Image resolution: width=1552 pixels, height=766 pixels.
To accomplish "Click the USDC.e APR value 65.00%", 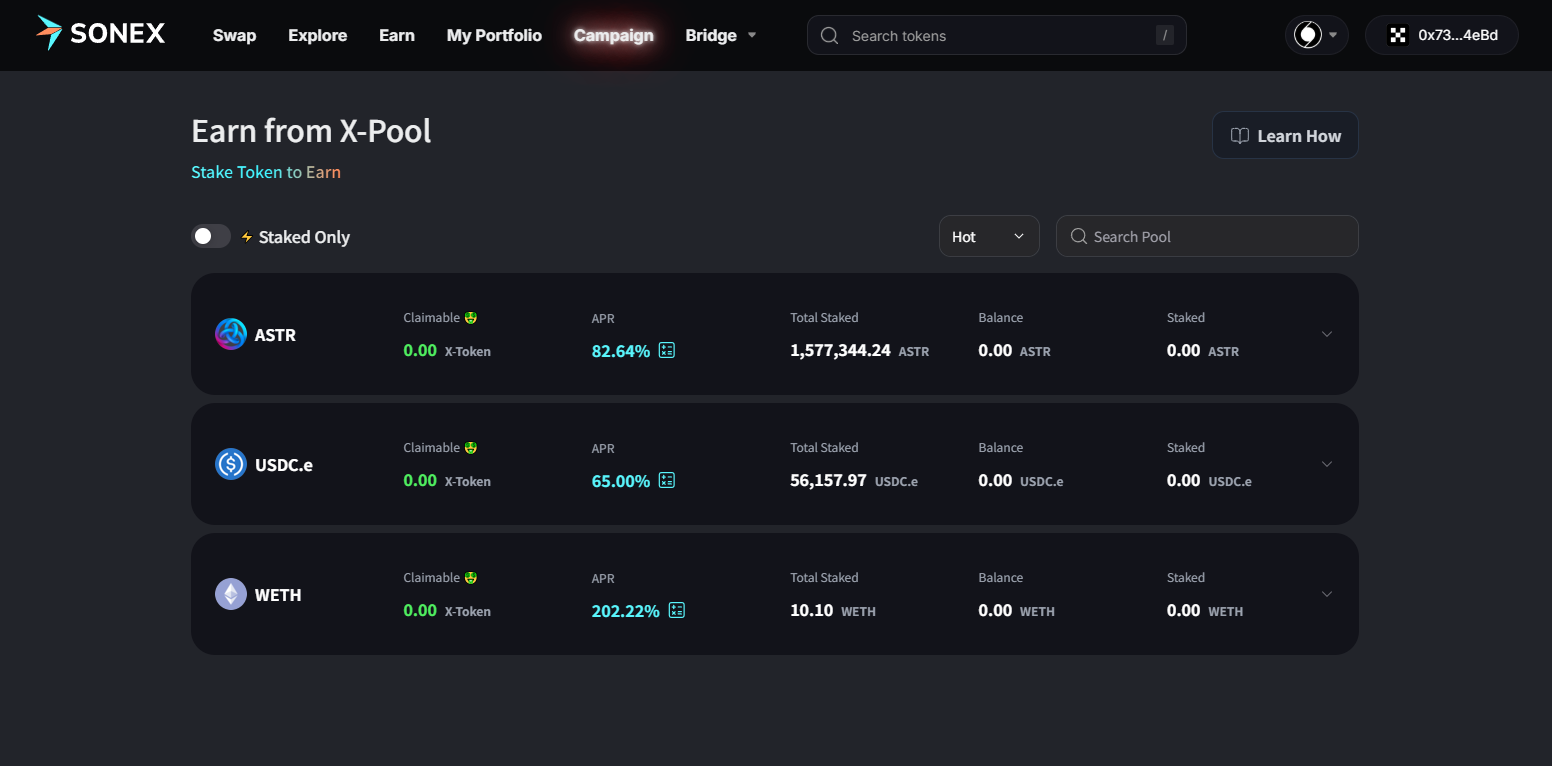I will (x=621, y=481).
